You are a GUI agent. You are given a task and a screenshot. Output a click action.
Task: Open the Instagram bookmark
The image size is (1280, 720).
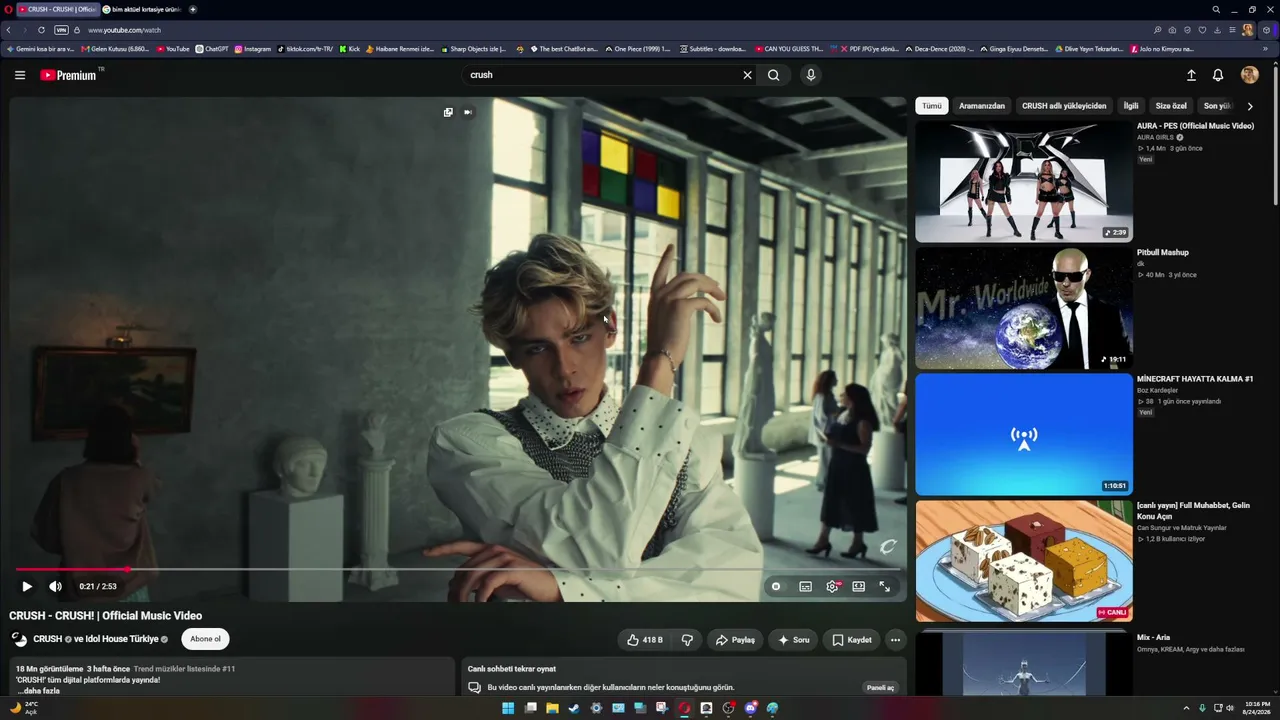(x=253, y=49)
